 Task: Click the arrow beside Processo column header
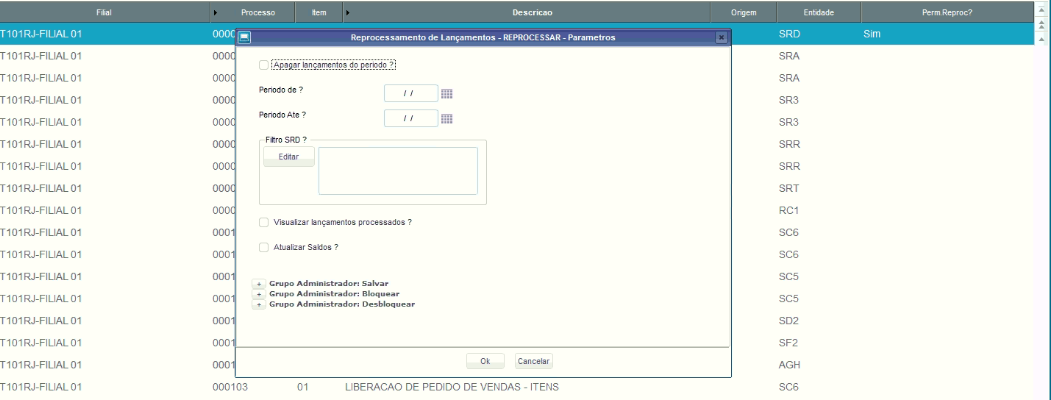(x=215, y=13)
